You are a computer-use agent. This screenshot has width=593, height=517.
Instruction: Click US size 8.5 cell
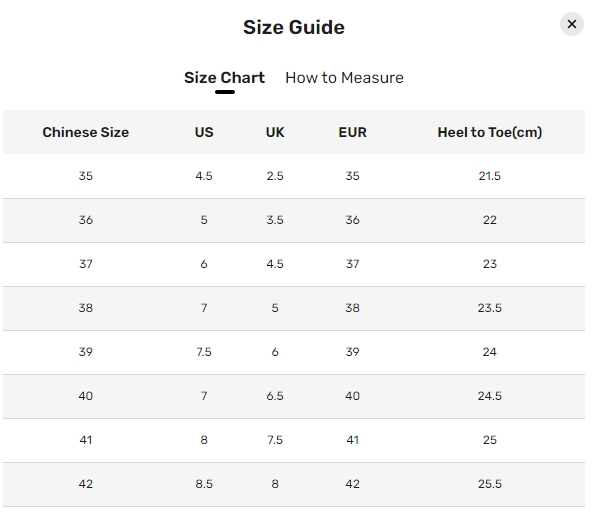tap(204, 484)
